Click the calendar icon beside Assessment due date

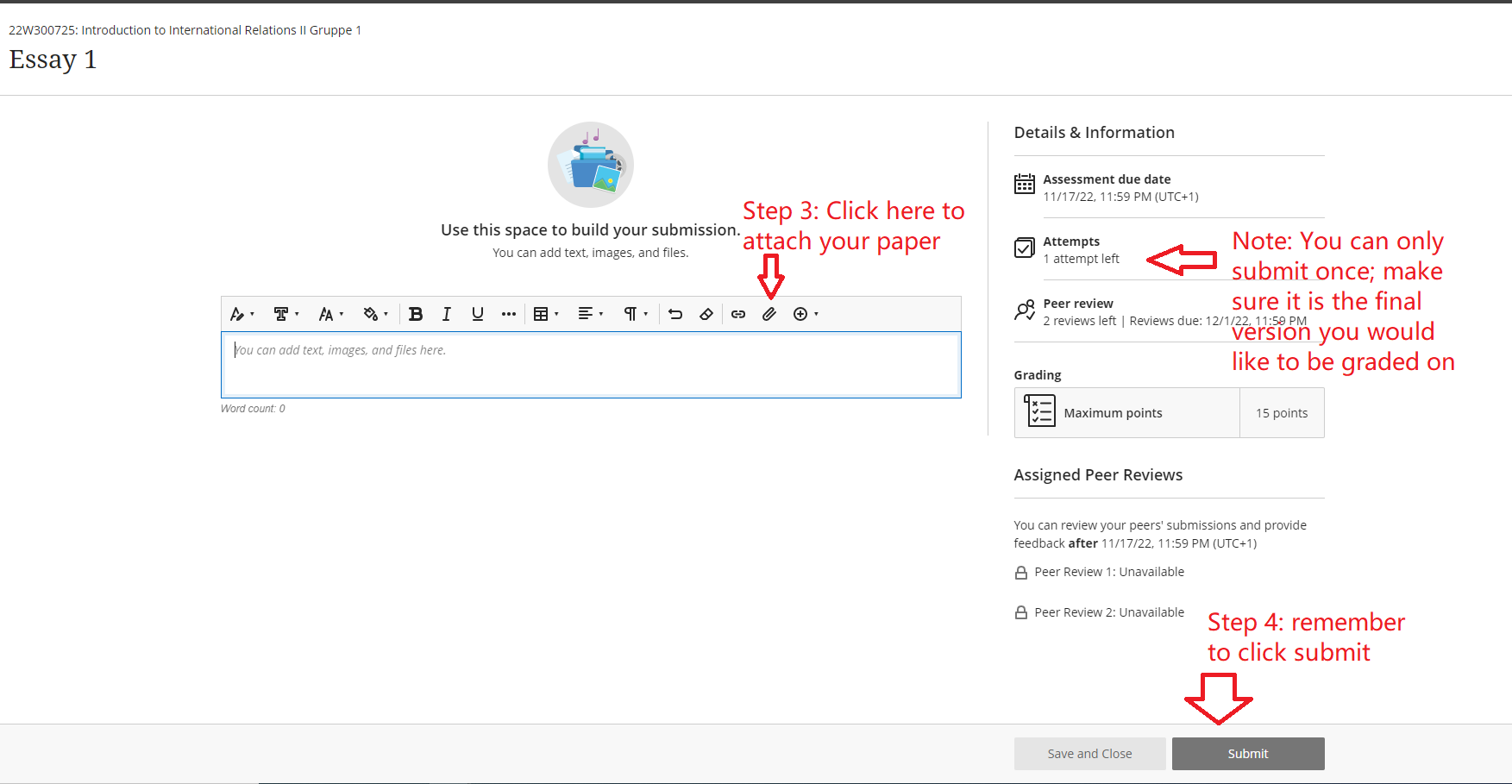point(1025,184)
